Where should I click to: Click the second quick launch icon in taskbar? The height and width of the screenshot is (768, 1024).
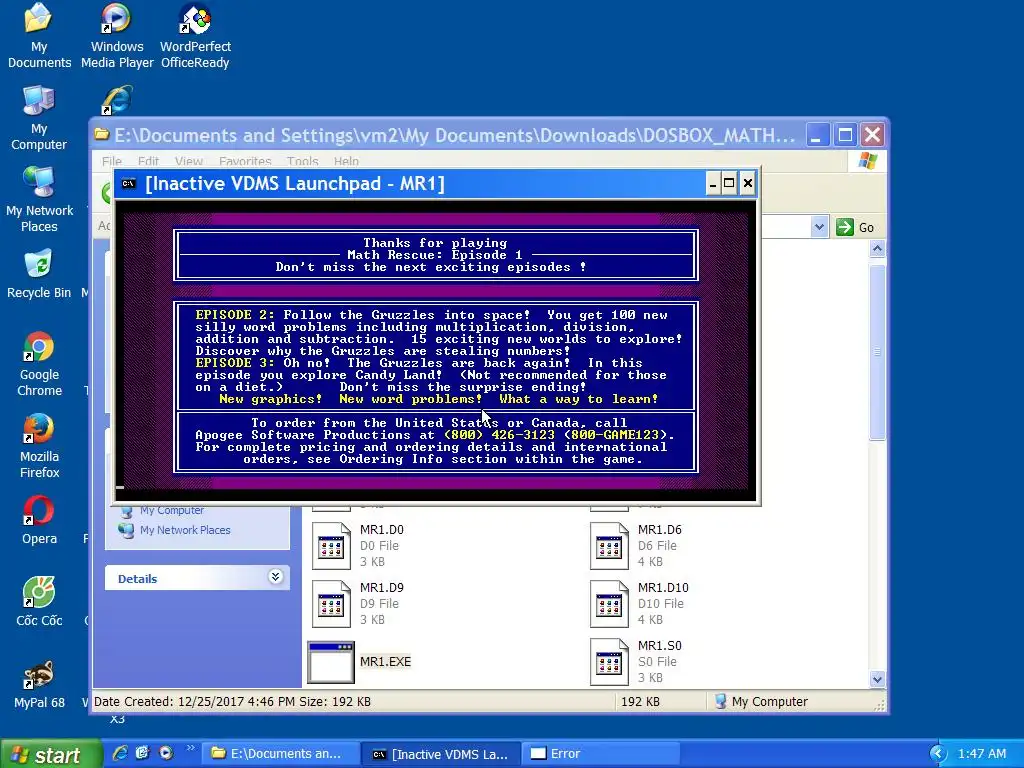pos(143,753)
